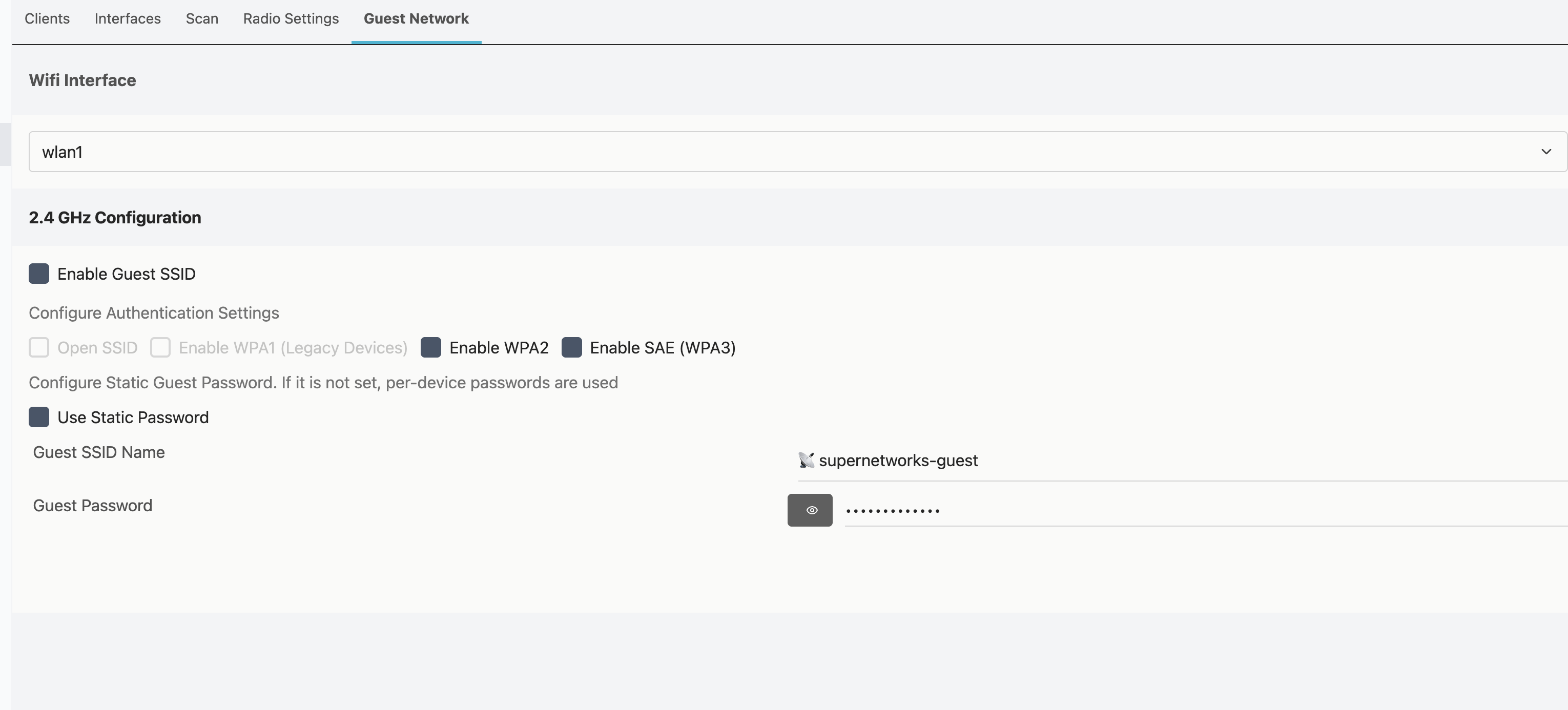Image resolution: width=1568 pixels, height=710 pixels.
Task: Select the Guest Network tab
Action: [x=417, y=19]
